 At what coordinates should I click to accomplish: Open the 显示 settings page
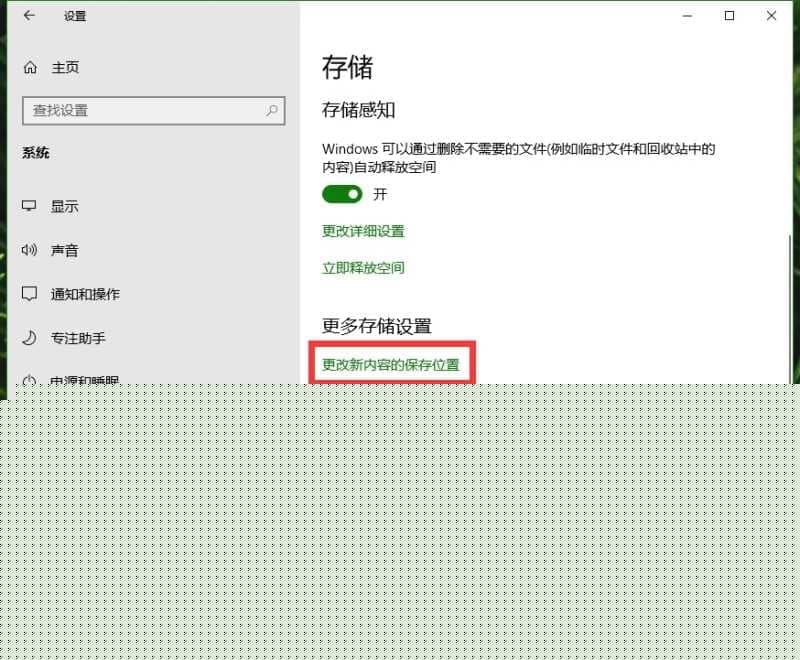click(64, 207)
